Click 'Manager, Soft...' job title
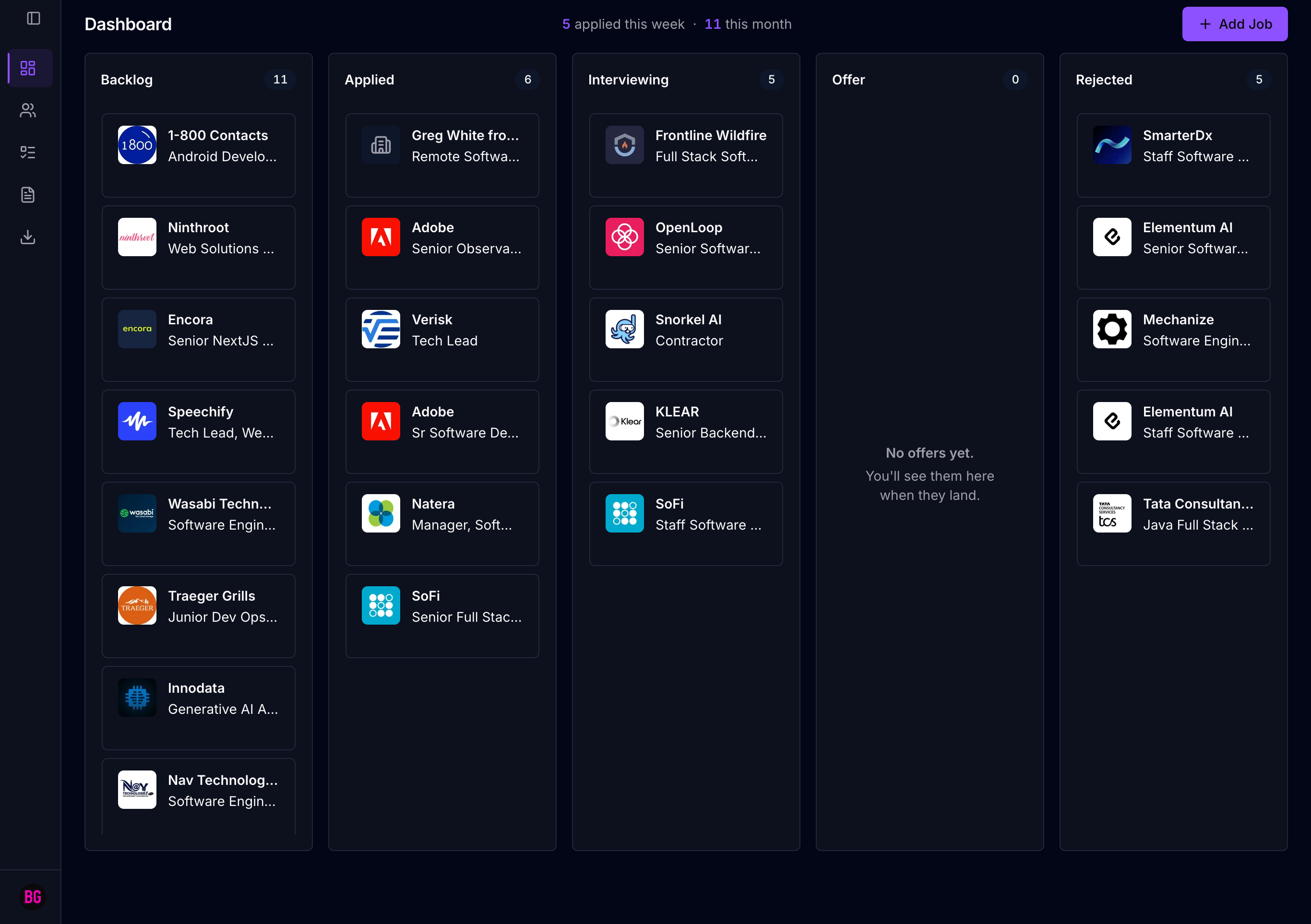The height and width of the screenshot is (924, 1311). 462,524
